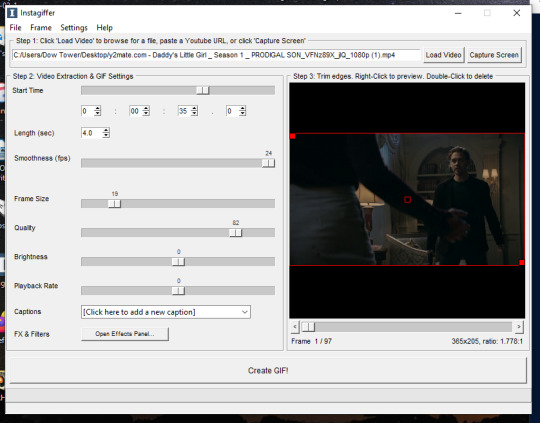Click the '365x205, ratio: 1.778:1' text
The height and width of the screenshot is (423, 540).
click(487, 341)
